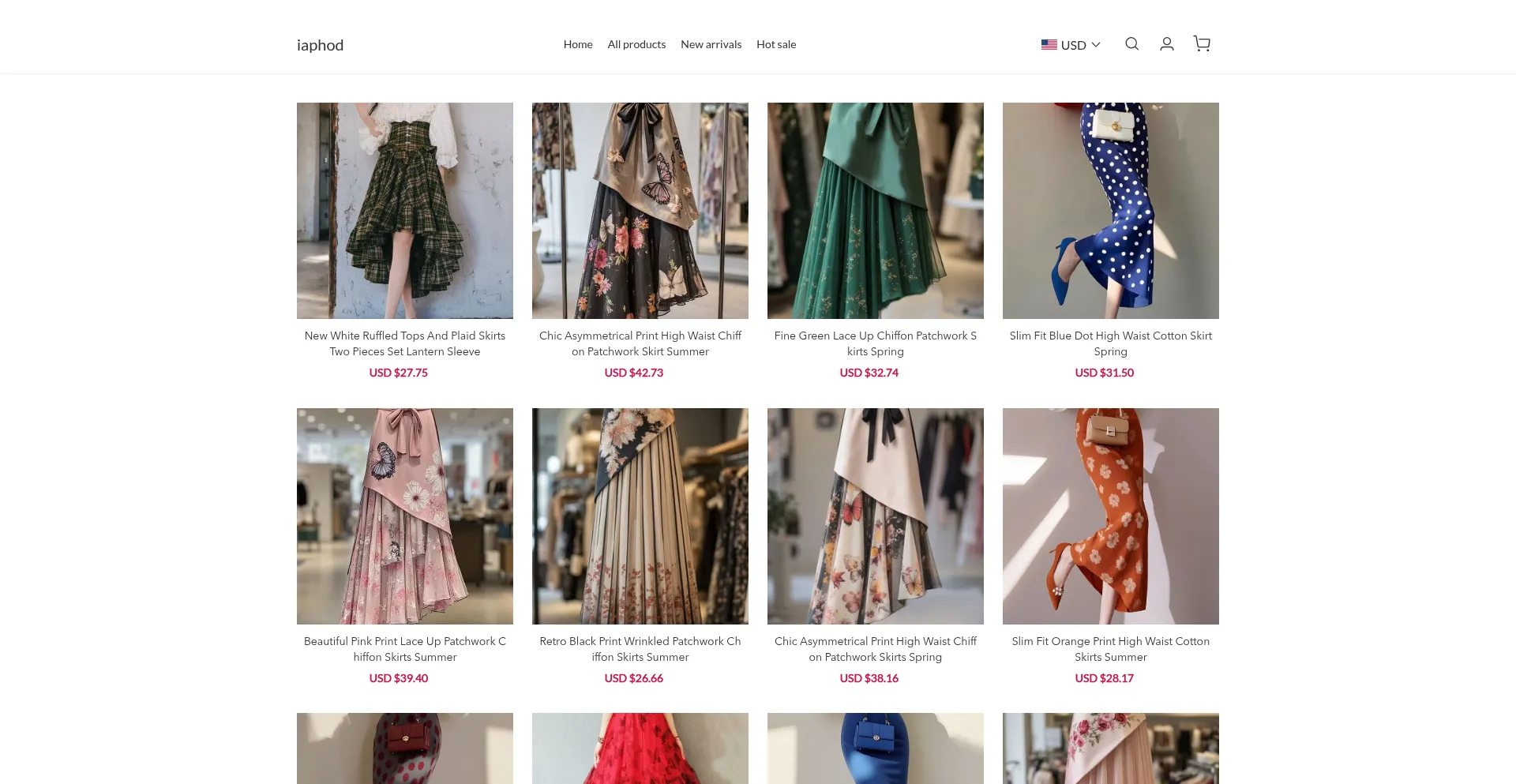Open the orange floral print skirt image
The height and width of the screenshot is (784, 1516).
[1110, 516]
